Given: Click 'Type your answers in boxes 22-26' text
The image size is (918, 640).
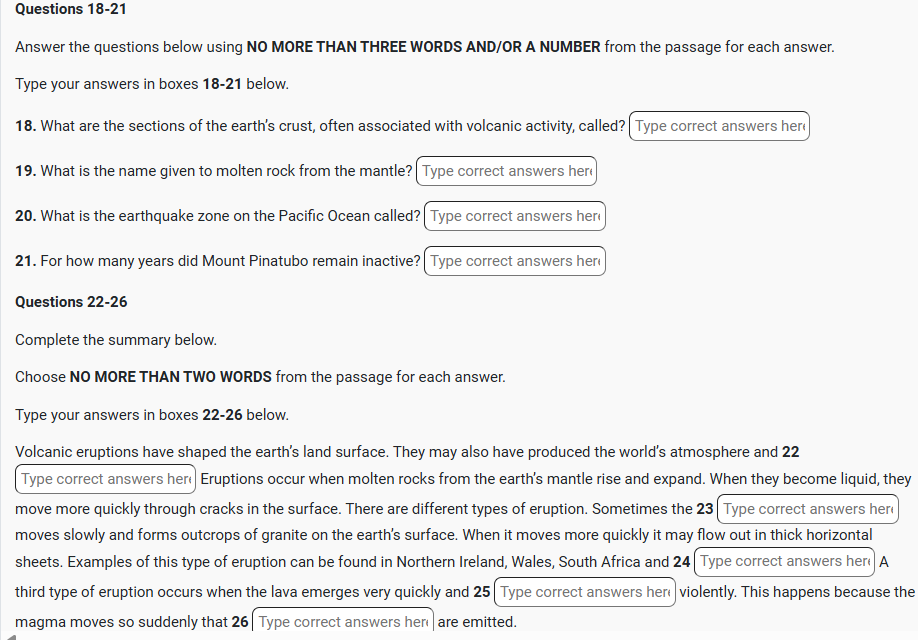Looking at the screenshot, I should [152, 415].
